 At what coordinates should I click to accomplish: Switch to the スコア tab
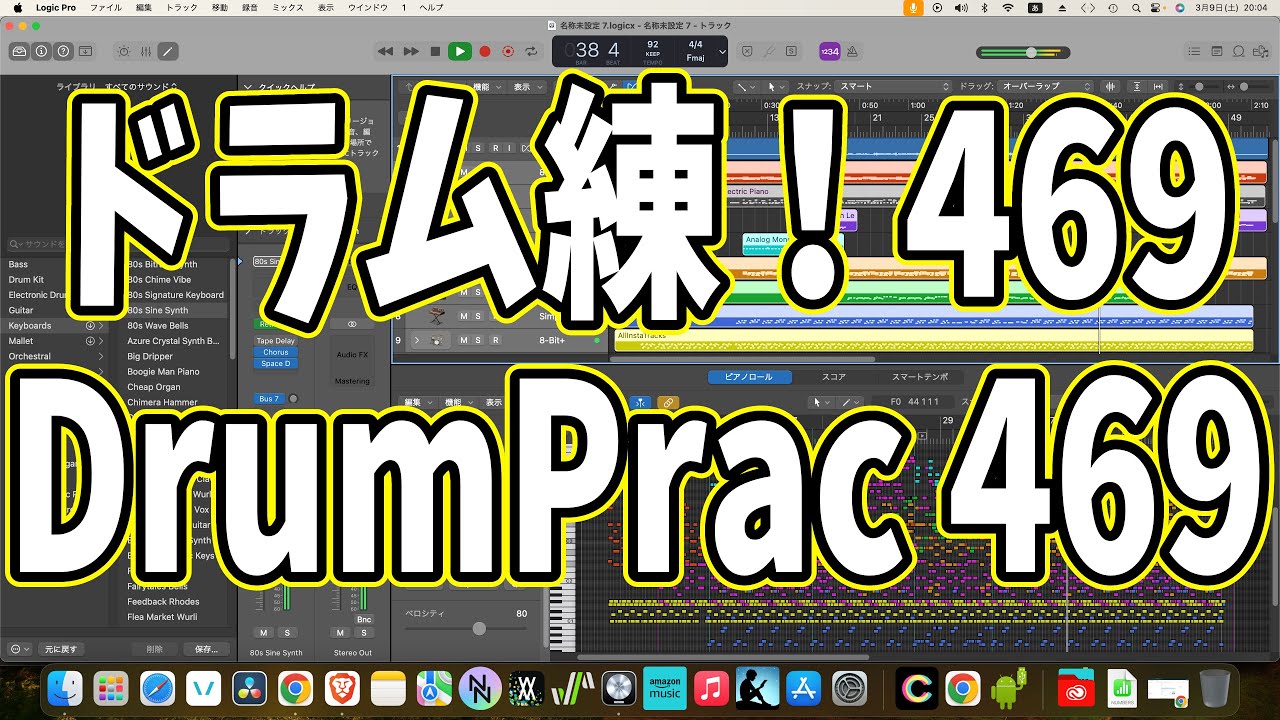coord(833,377)
